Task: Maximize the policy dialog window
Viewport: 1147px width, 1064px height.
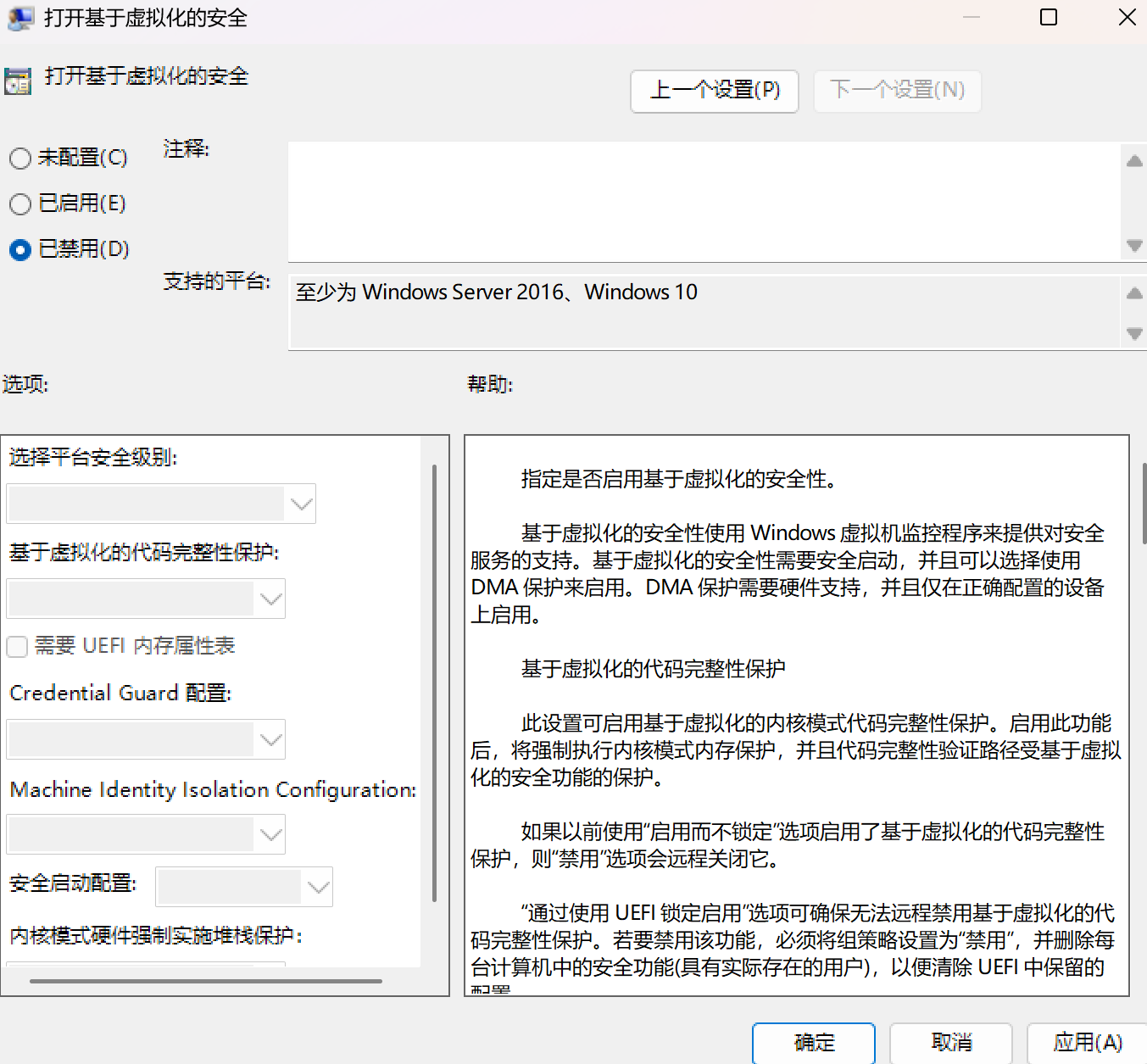Action: (1049, 18)
